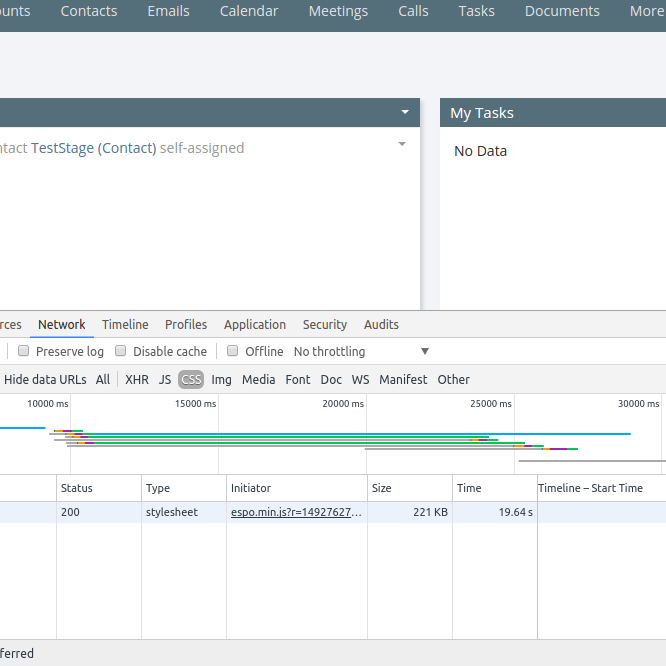The width and height of the screenshot is (666, 666).
Task: Select the stylesheet request row
Action: click(x=333, y=512)
